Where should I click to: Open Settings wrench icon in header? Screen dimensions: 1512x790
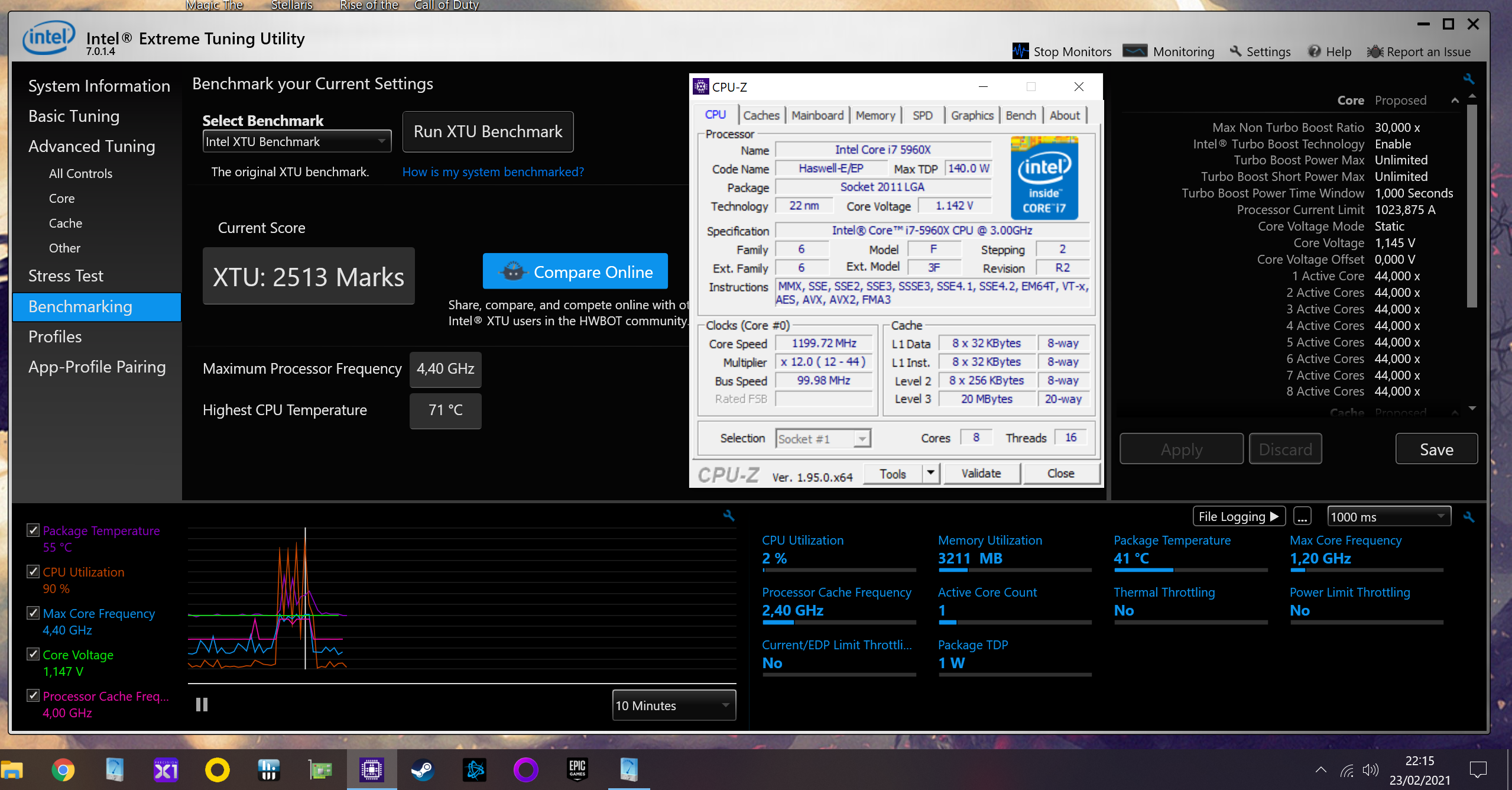click(1235, 51)
